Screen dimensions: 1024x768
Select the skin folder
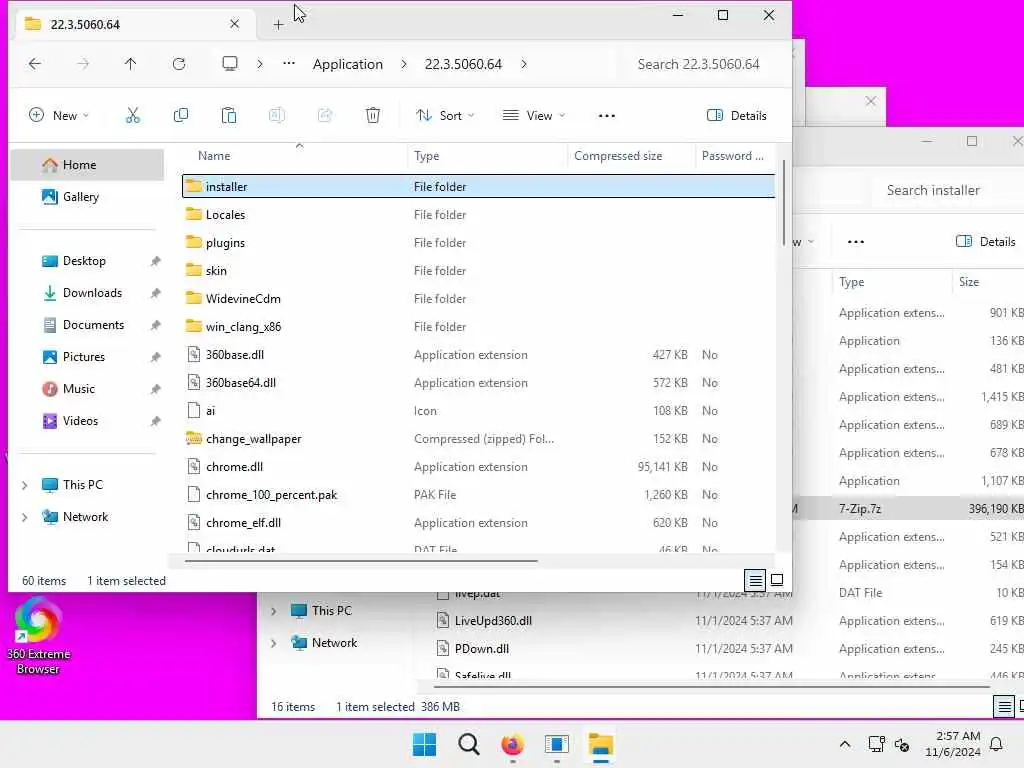(478, 270)
